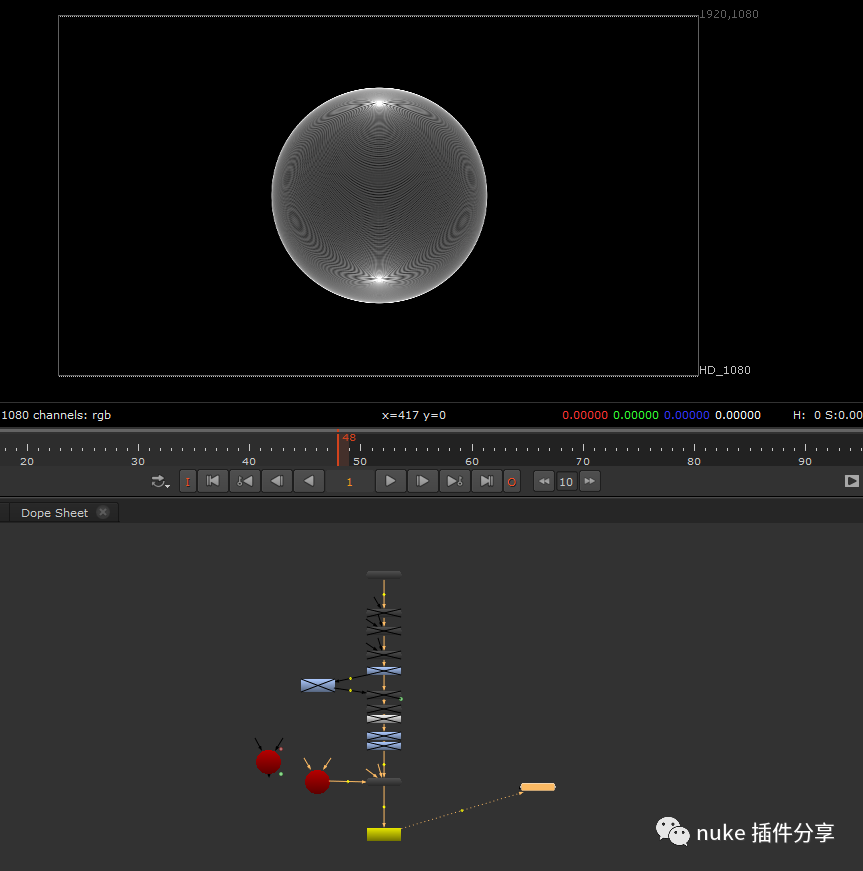Step to the previous keyframe
Image resolution: width=863 pixels, height=871 pixels.
click(244, 481)
